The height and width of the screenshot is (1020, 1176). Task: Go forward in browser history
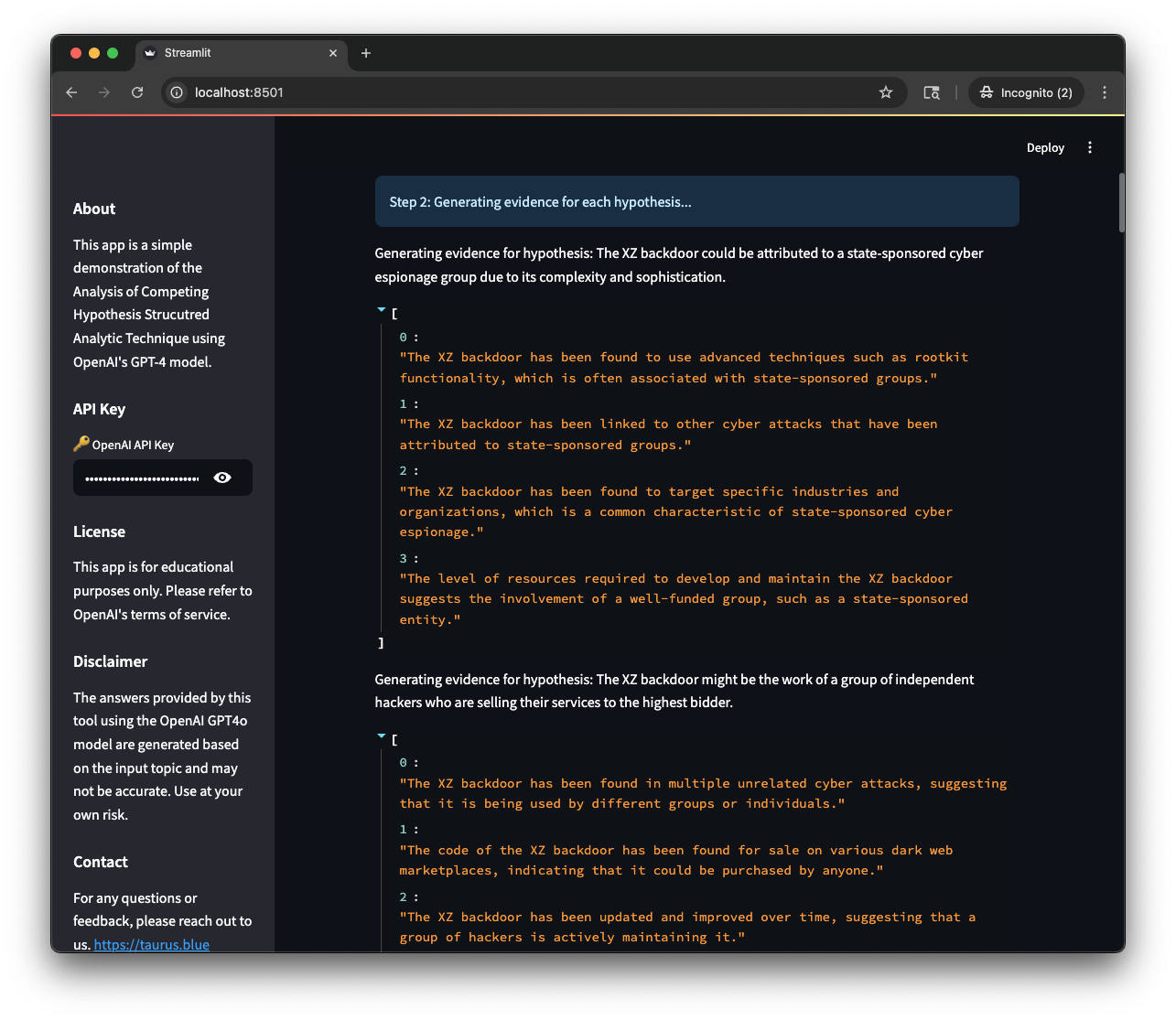(104, 92)
